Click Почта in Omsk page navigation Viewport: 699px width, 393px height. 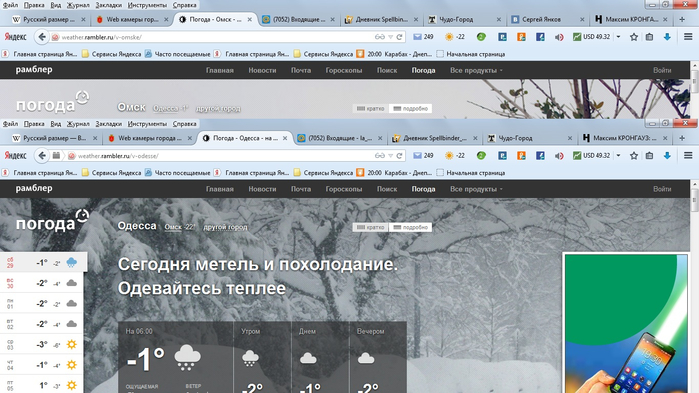click(x=301, y=70)
